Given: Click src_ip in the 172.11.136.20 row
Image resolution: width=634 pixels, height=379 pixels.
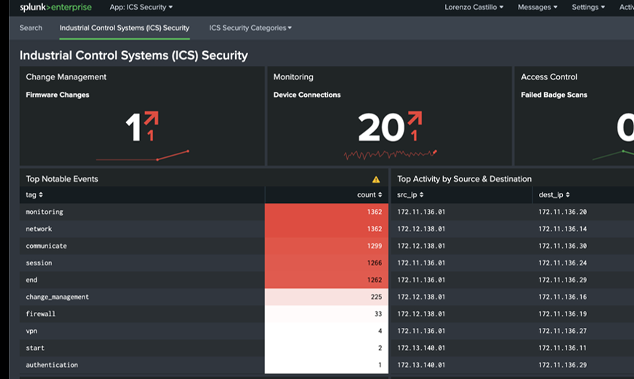Looking at the screenshot, I should 421,212.
